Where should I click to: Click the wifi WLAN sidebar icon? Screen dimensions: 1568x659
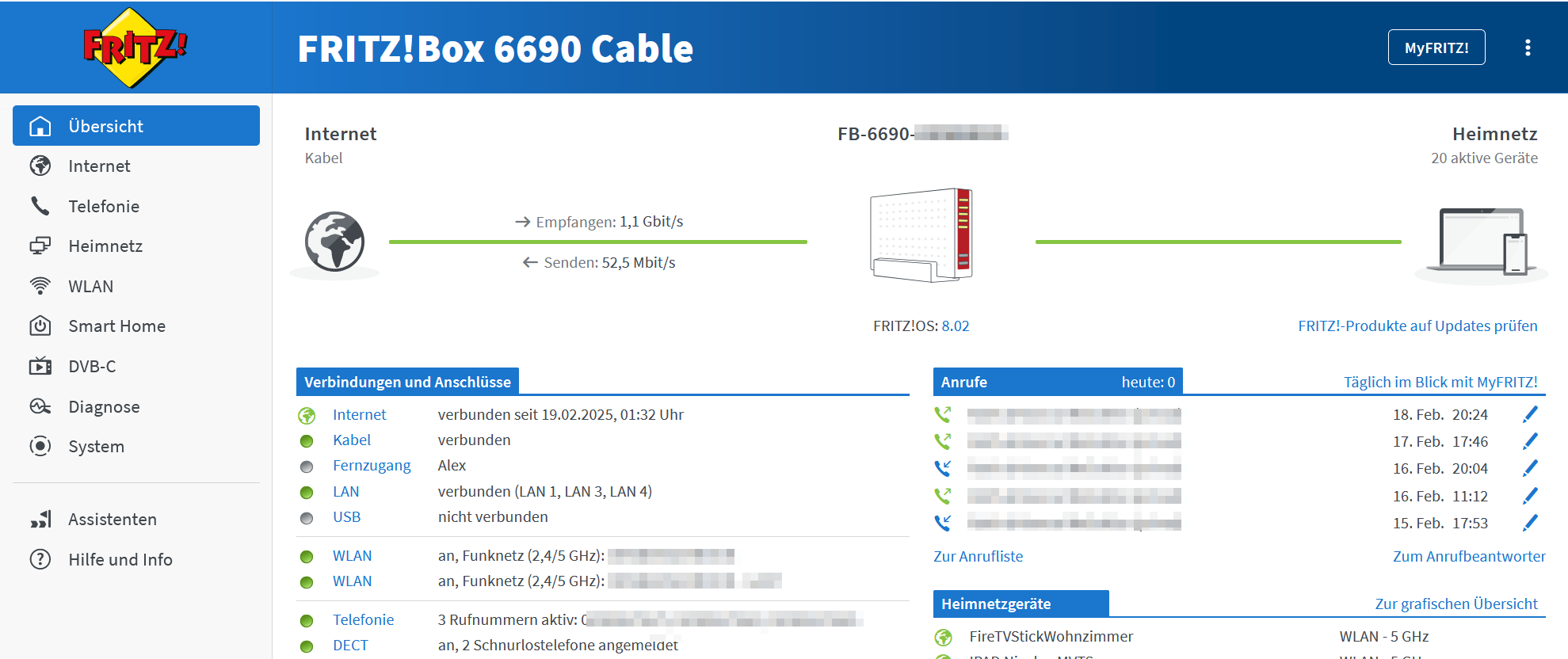pos(40,286)
